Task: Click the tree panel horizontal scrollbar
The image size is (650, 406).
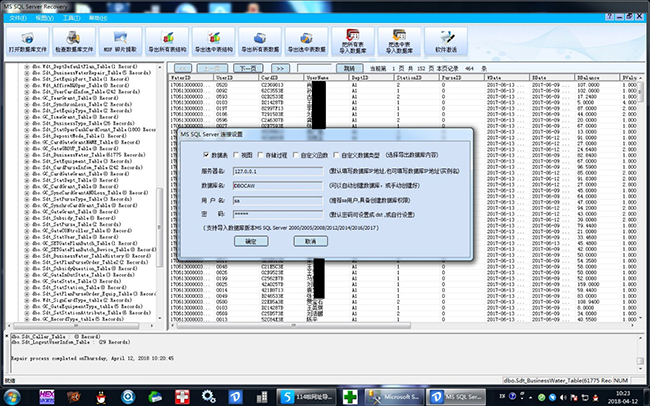Action: [76, 326]
